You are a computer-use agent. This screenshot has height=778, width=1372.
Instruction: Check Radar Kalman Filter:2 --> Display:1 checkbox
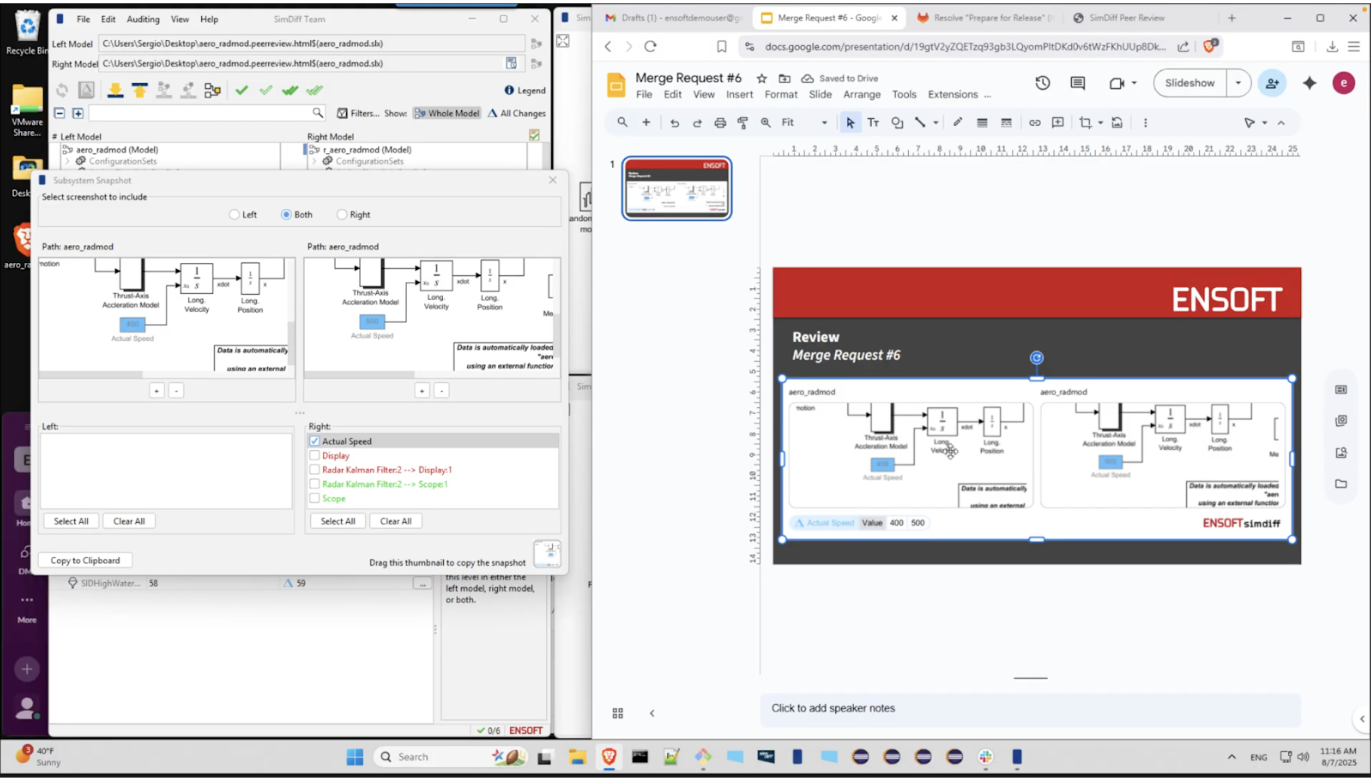tap(314, 469)
